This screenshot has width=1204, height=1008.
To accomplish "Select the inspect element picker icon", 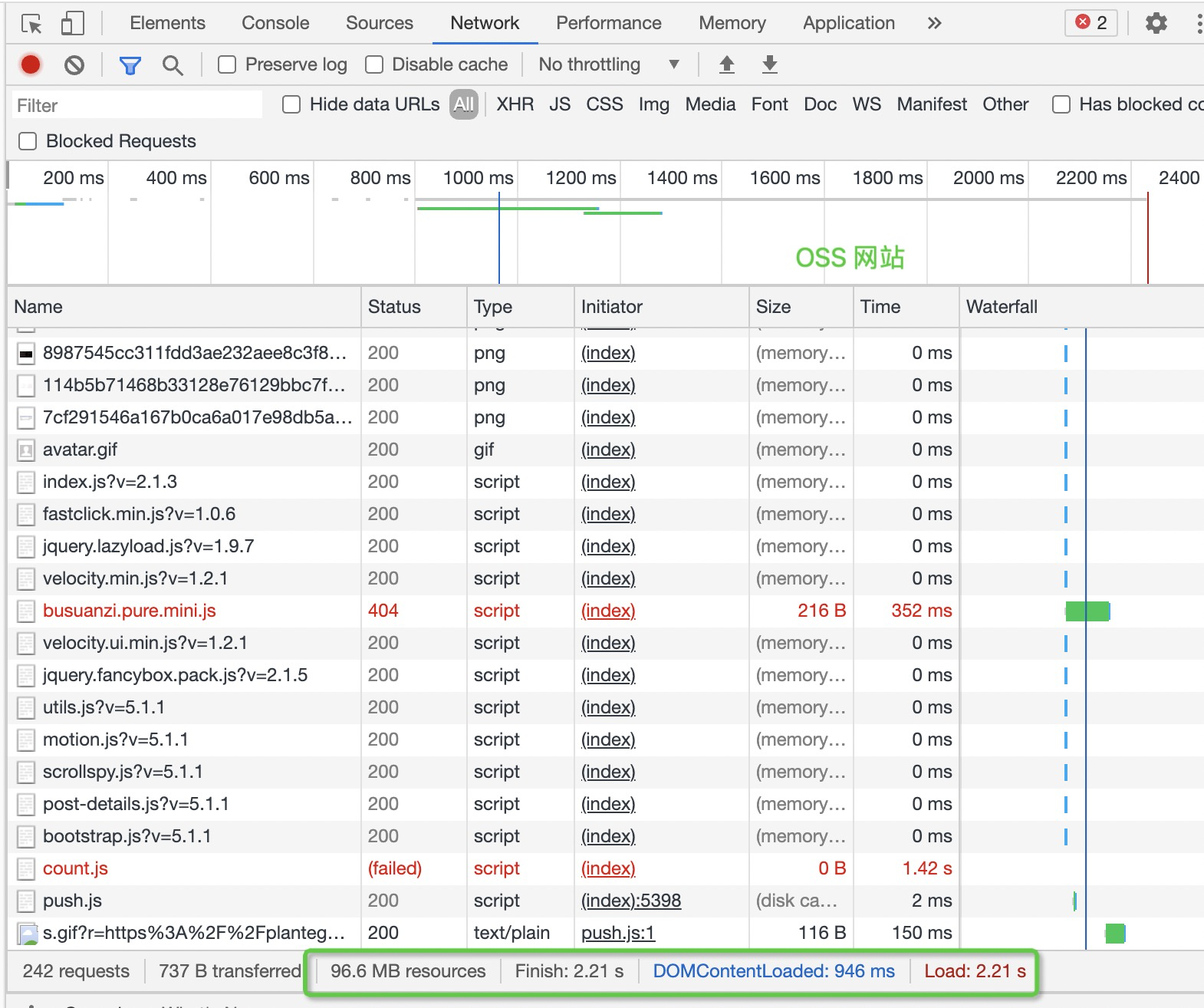I will click(31, 24).
